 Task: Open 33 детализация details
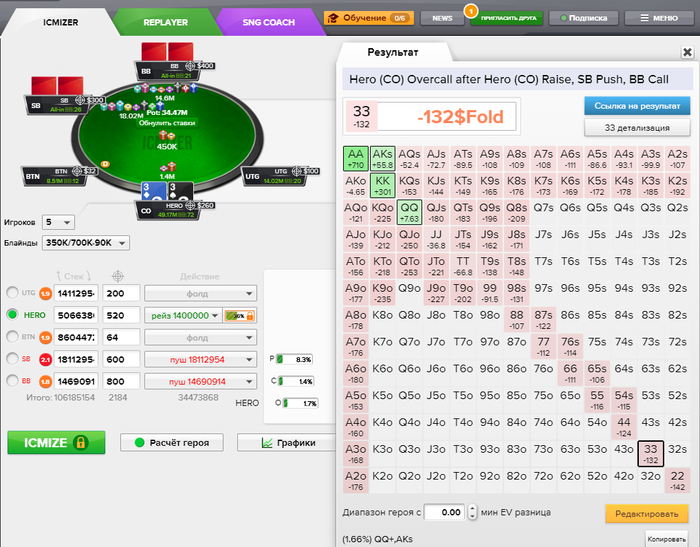coord(637,128)
